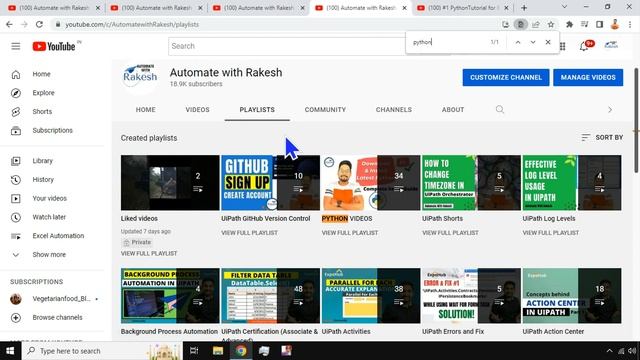640x360 pixels.
Task: View full playlist for Liked videos
Action: tap(149, 253)
